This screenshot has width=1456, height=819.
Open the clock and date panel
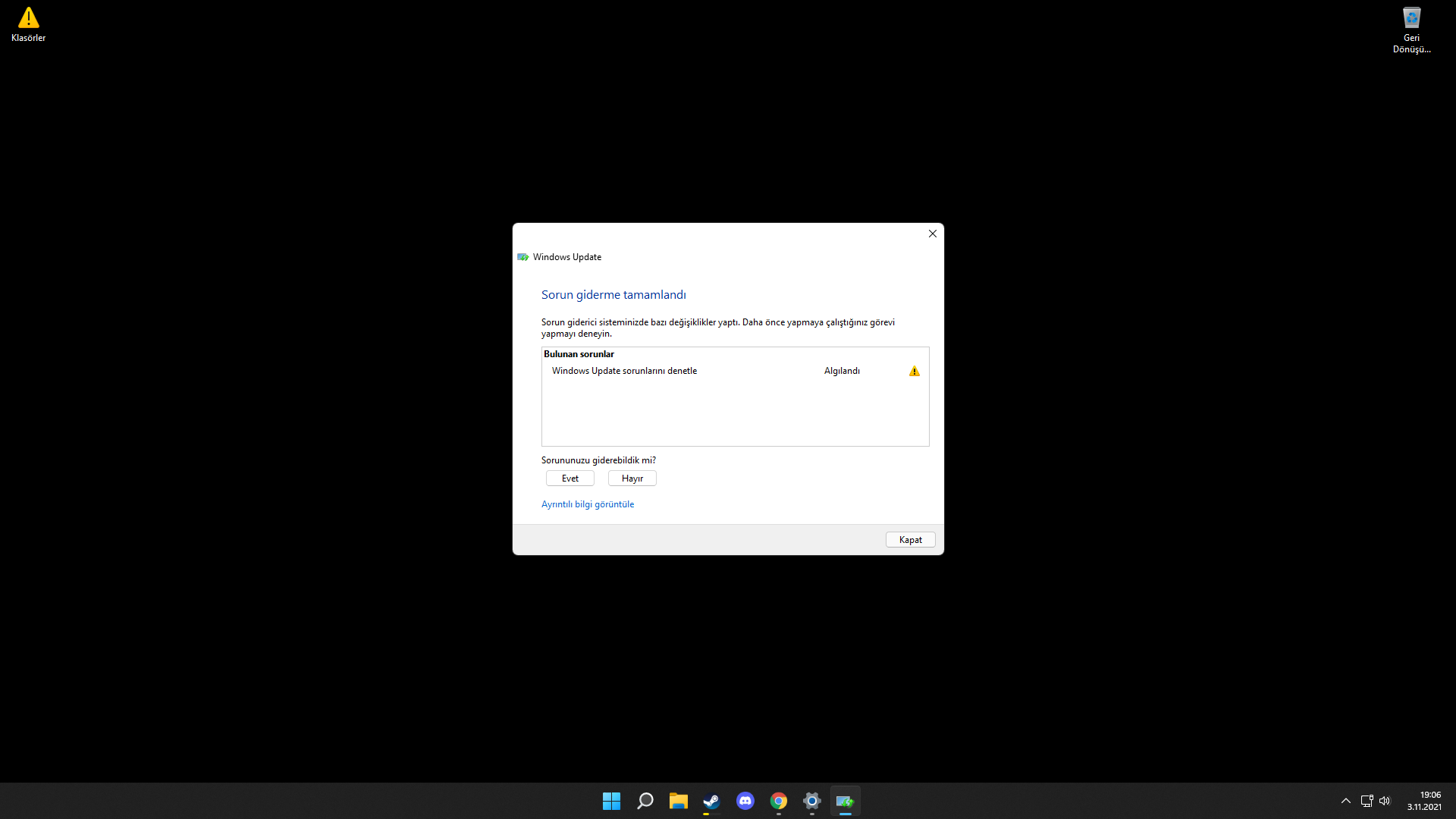click(x=1423, y=801)
